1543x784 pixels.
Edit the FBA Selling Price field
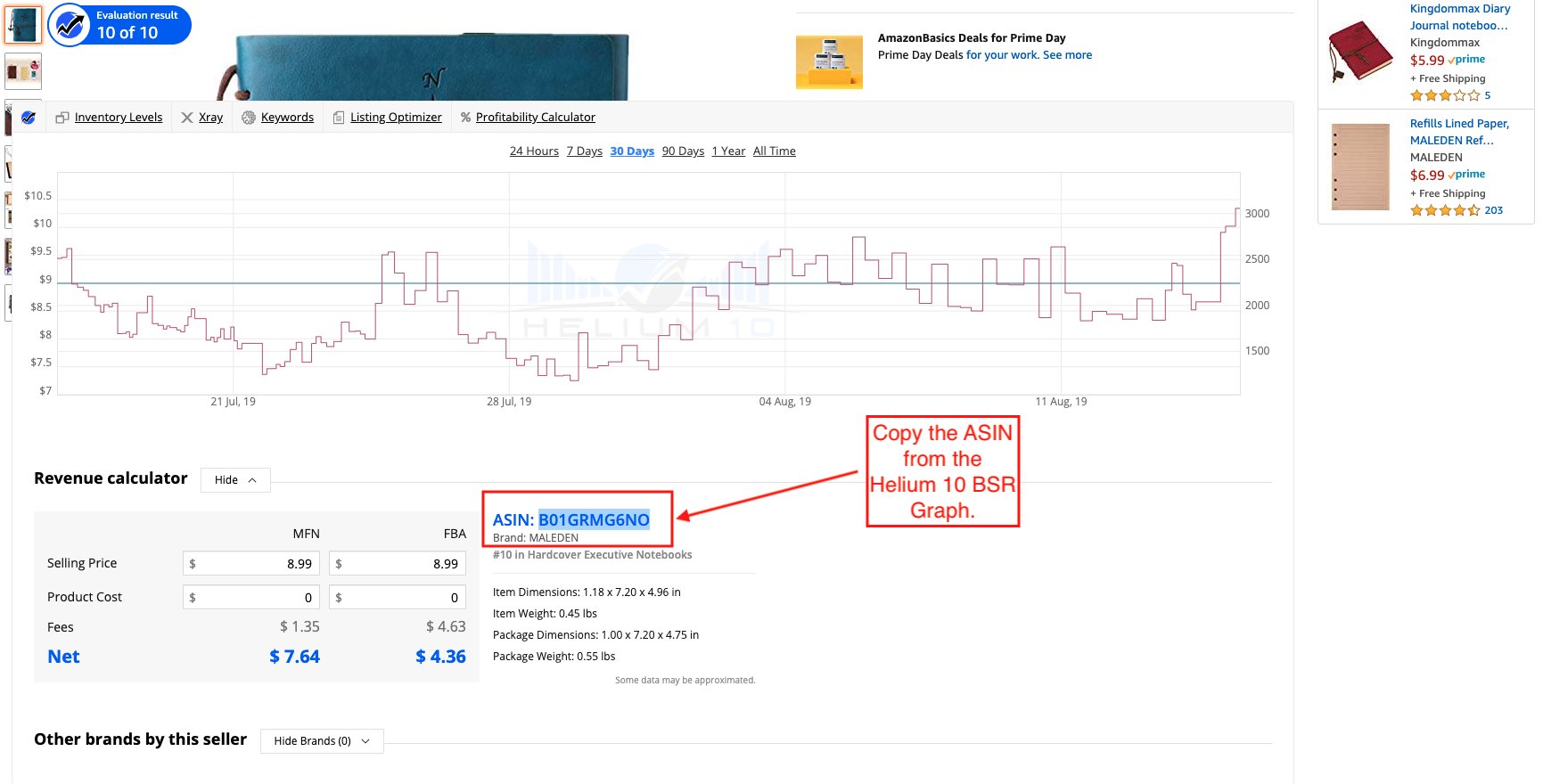pyautogui.click(x=398, y=564)
